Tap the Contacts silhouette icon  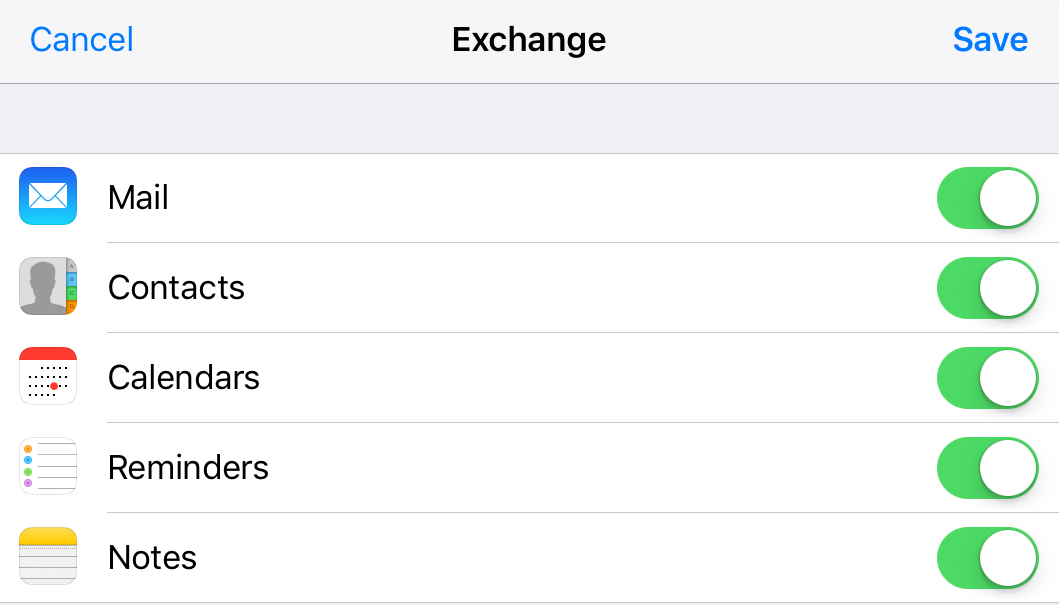pos(48,286)
